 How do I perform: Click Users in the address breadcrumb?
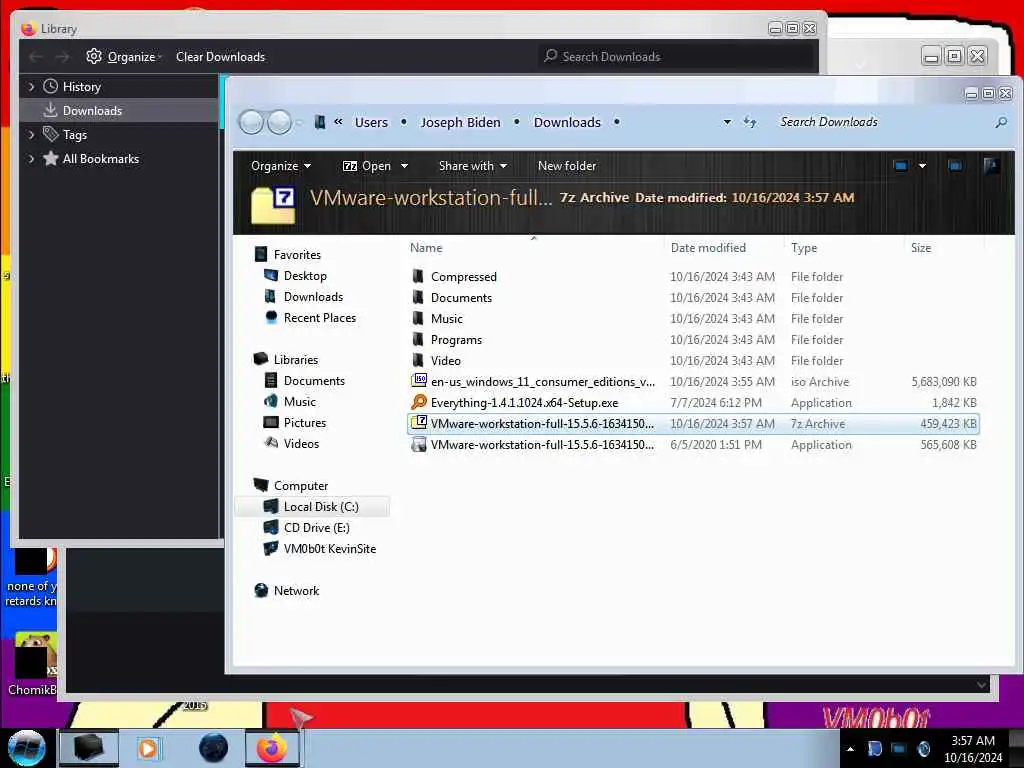371,122
